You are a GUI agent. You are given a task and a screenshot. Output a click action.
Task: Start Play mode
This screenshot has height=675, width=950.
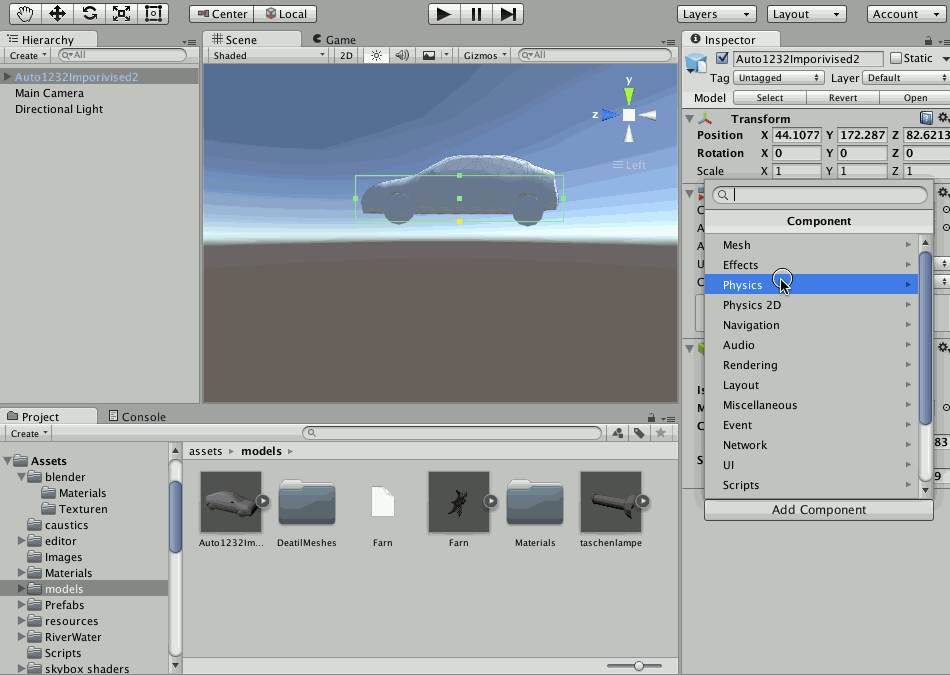pos(444,14)
